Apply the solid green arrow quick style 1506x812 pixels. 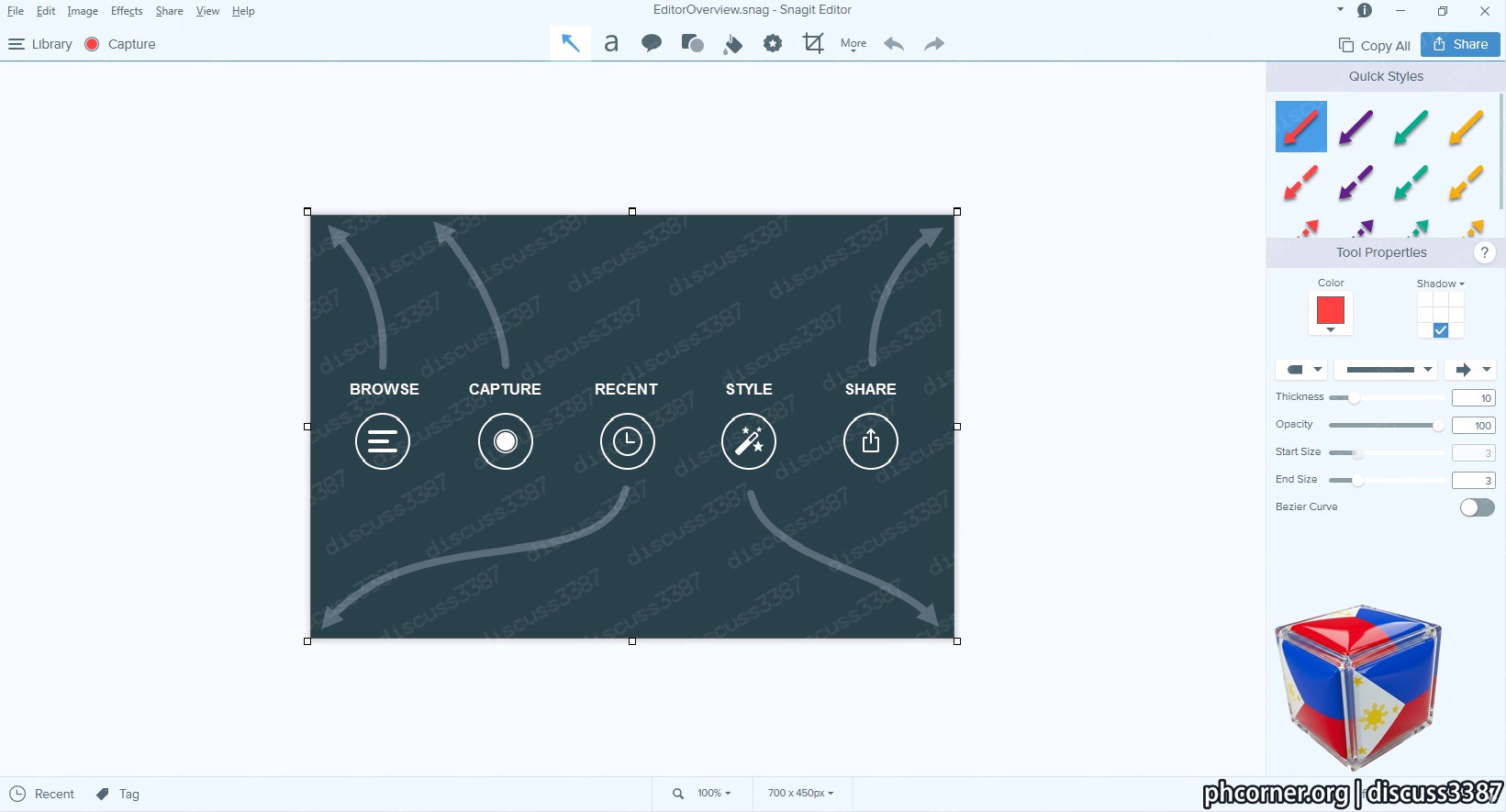click(1411, 127)
